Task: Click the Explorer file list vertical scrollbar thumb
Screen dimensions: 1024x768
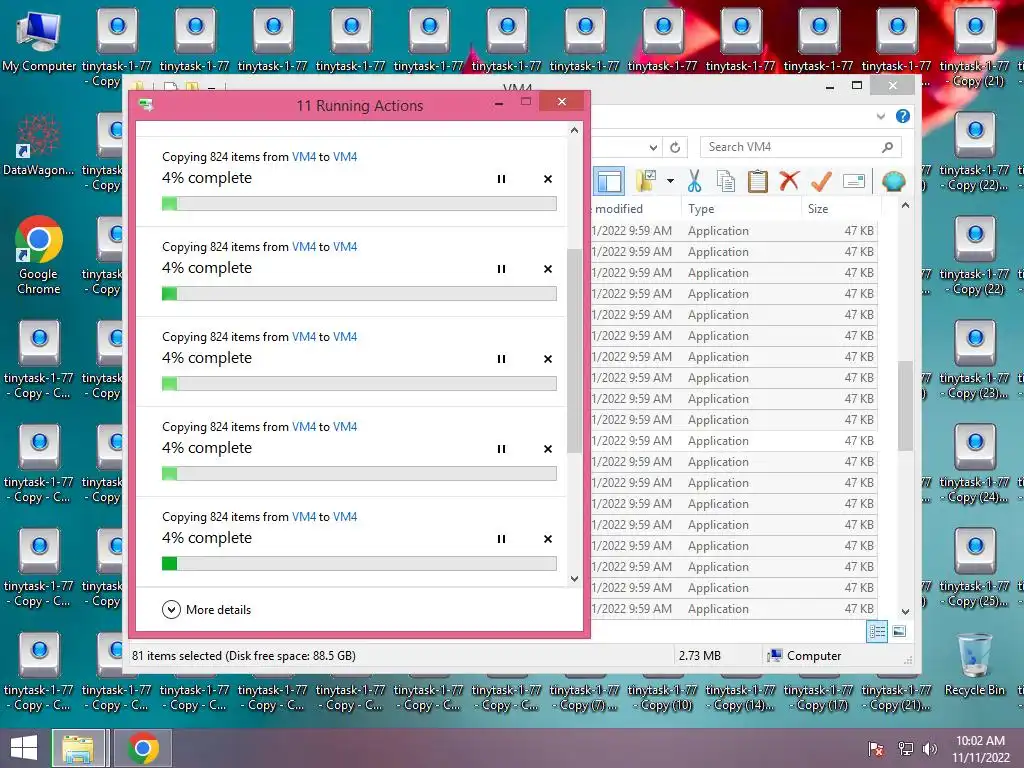Action: (x=905, y=406)
